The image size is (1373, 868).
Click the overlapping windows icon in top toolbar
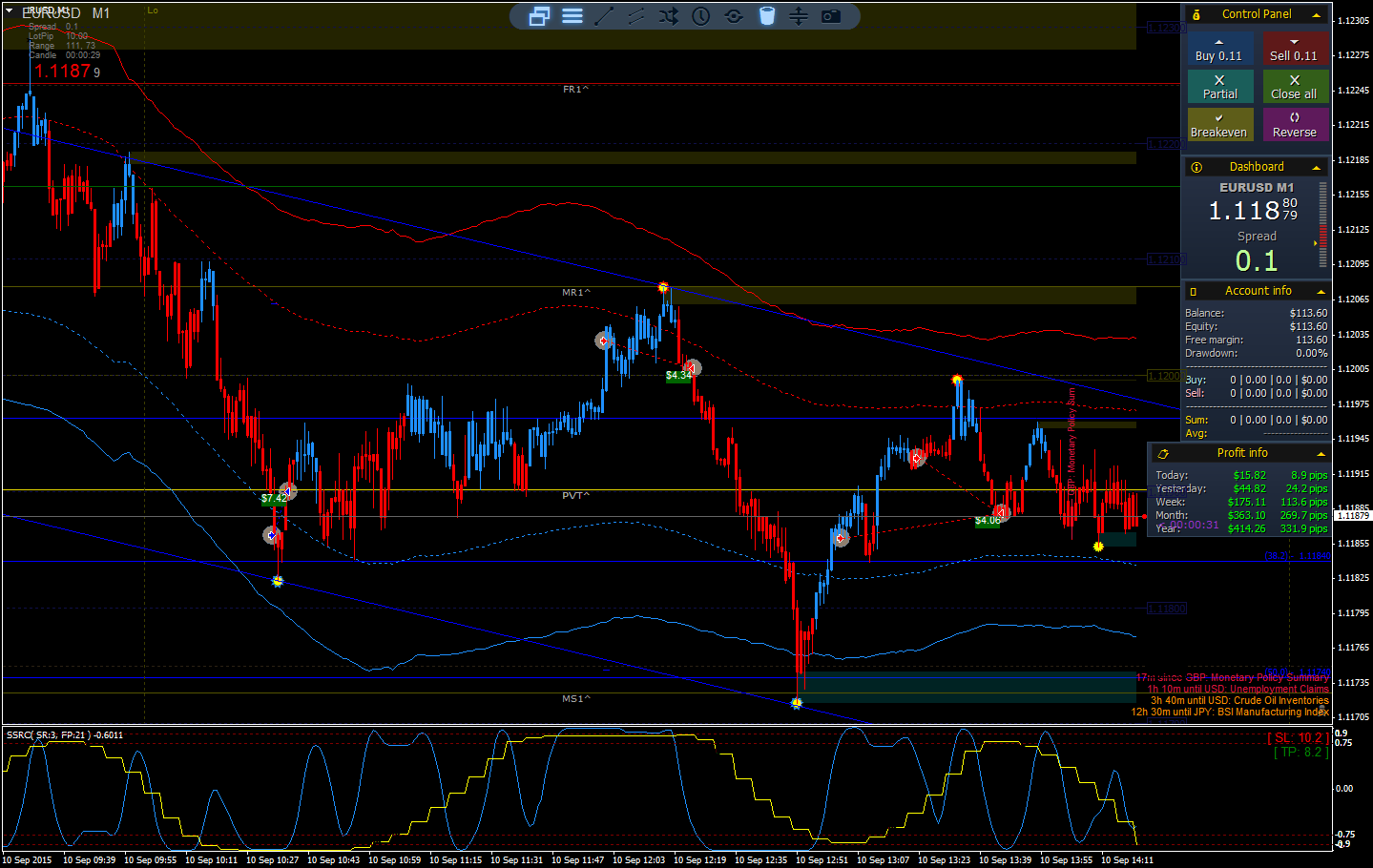coord(539,16)
